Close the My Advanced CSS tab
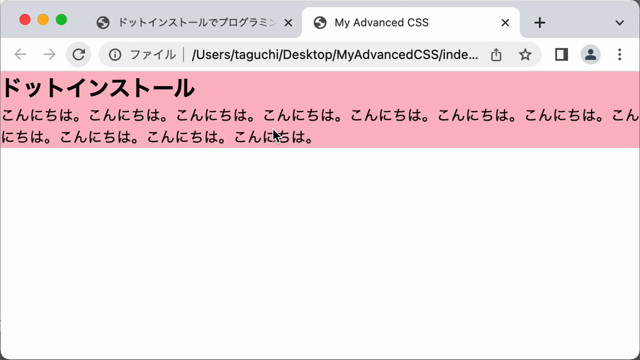This screenshot has height=360, width=640. (505, 23)
